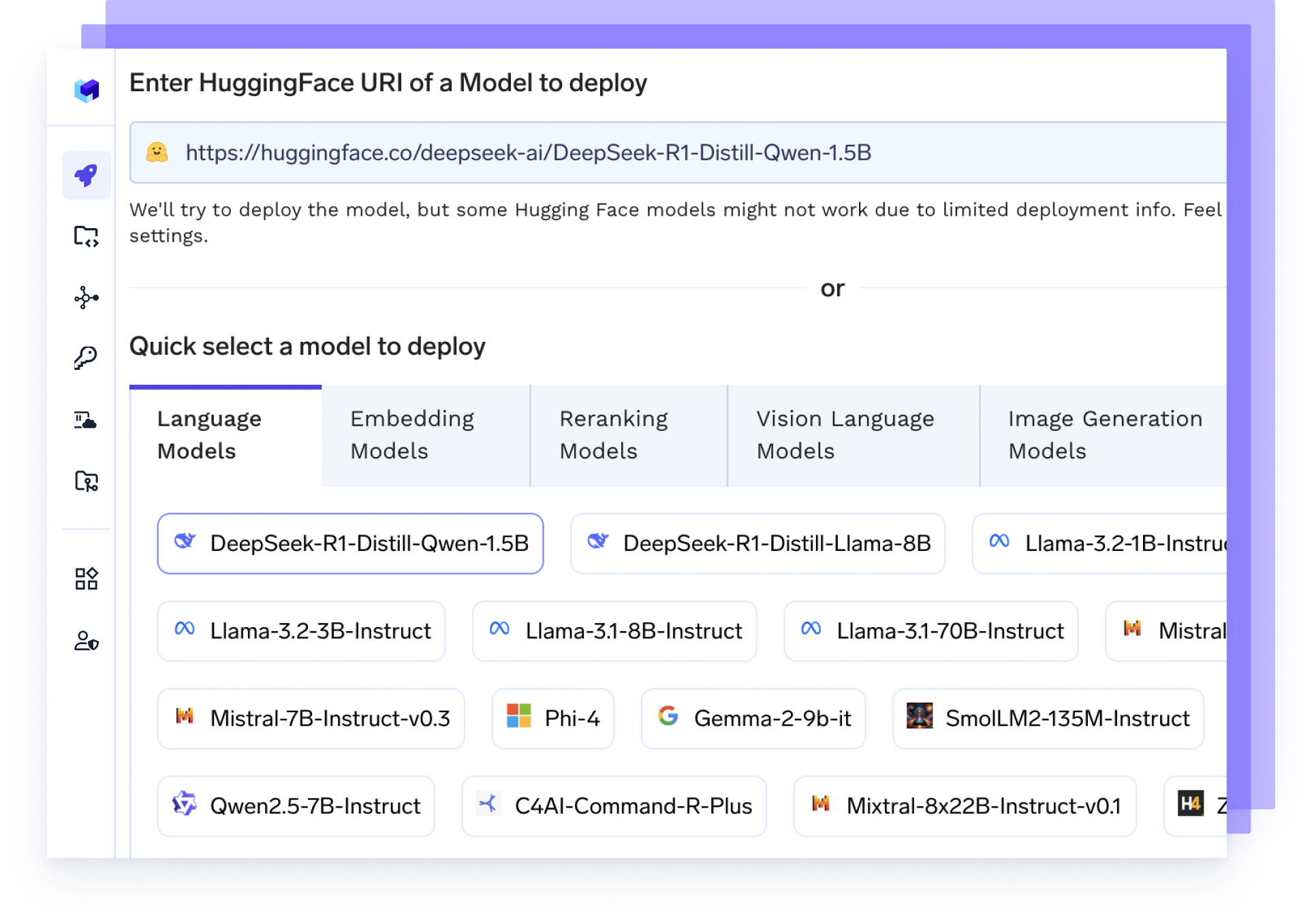Click into the HuggingFace URI input field

678,153
